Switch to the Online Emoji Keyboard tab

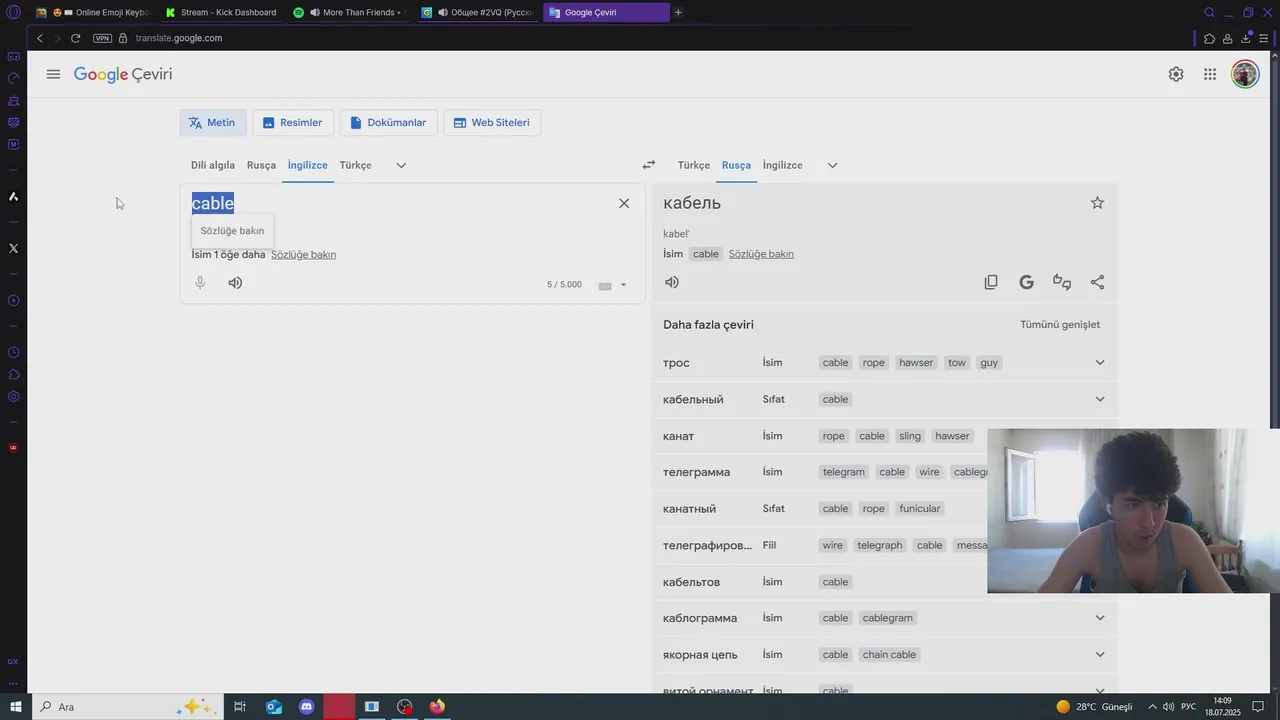(93, 13)
